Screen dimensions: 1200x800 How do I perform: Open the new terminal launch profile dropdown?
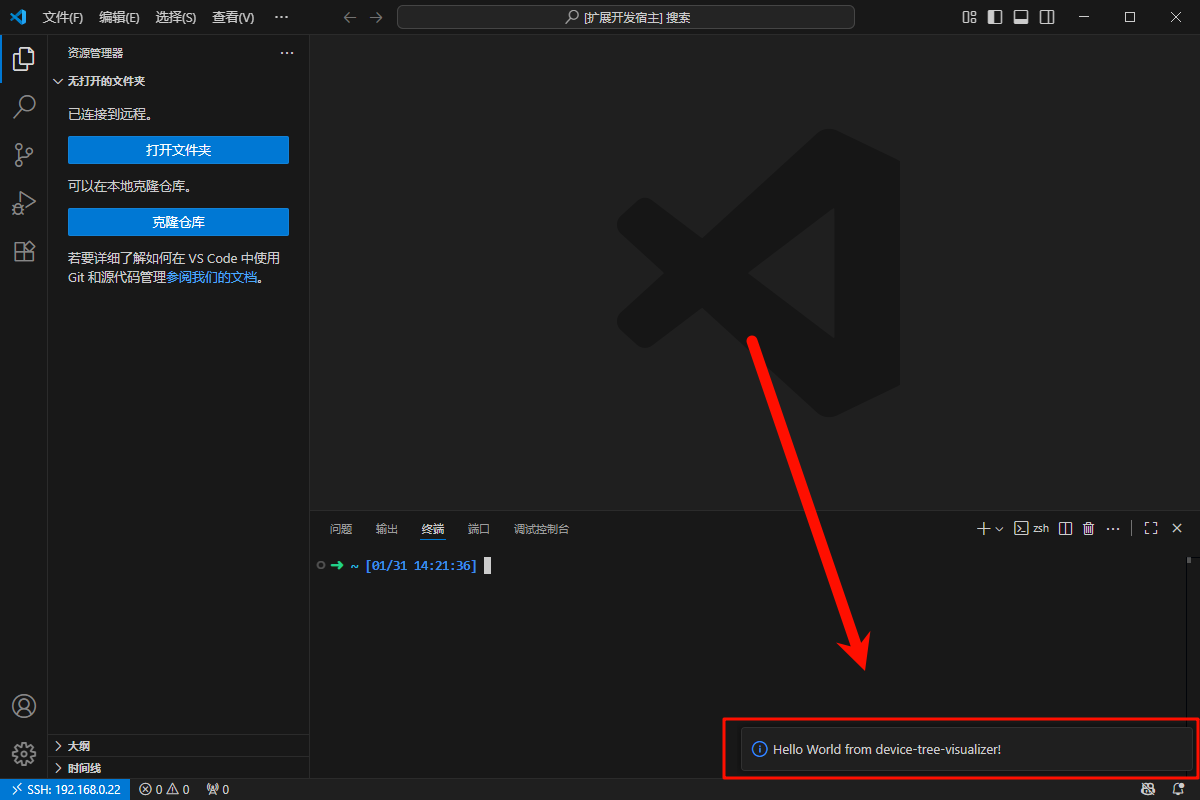click(x=999, y=528)
